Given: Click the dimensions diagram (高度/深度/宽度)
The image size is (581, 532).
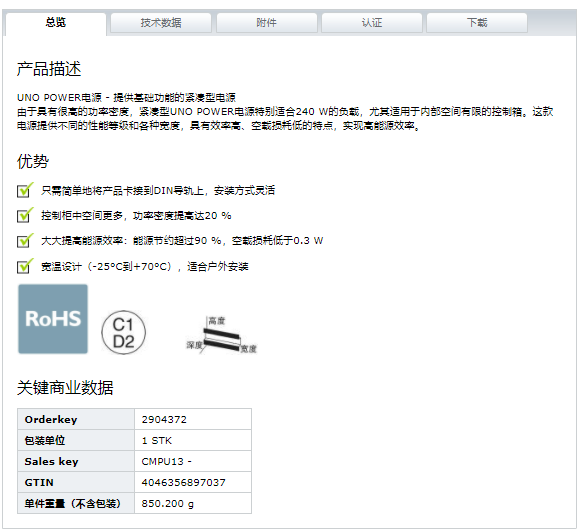Looking at the screenshot, I should [x=221, y=335].
